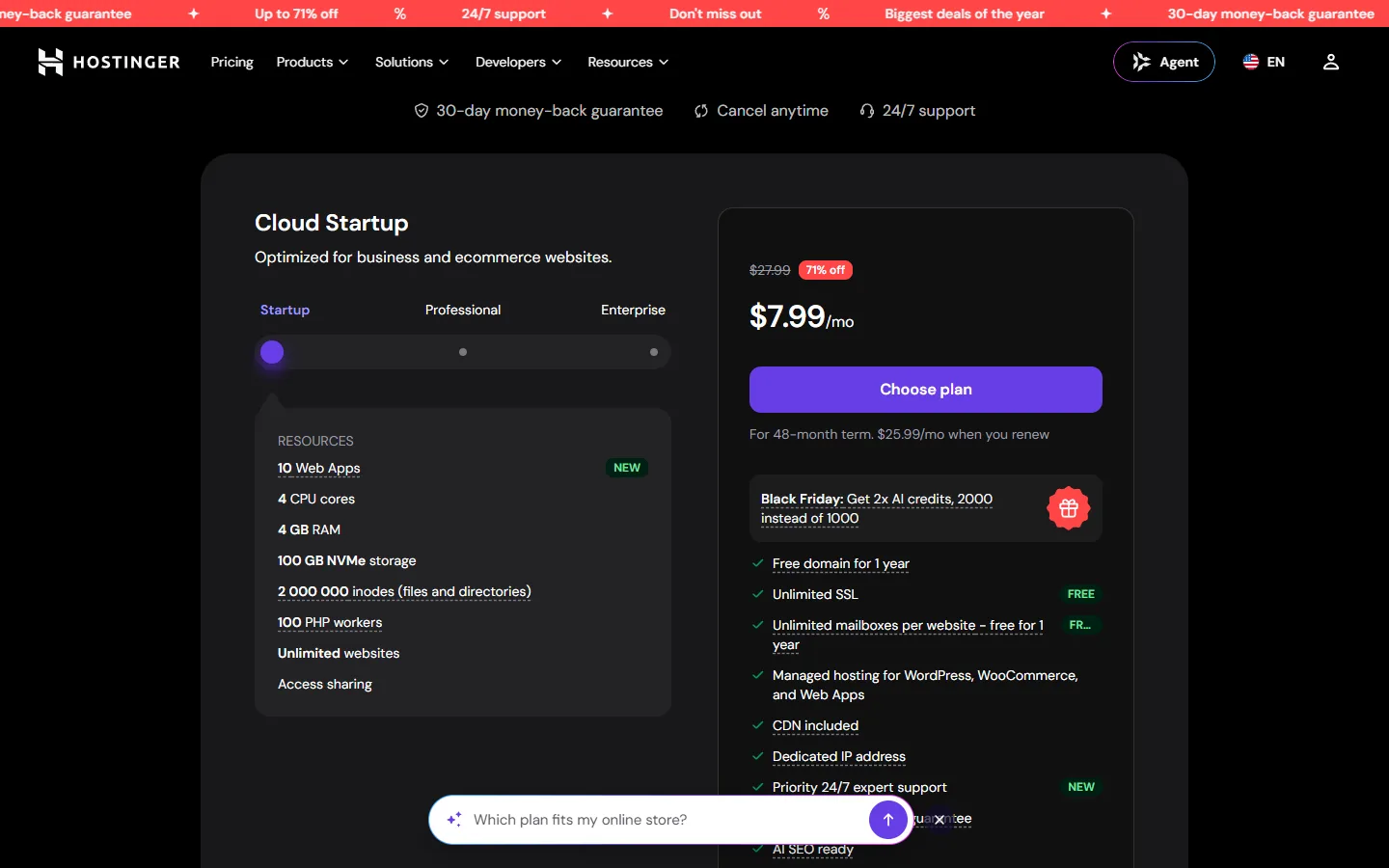Open the user account profile icon

(1331, 62)
